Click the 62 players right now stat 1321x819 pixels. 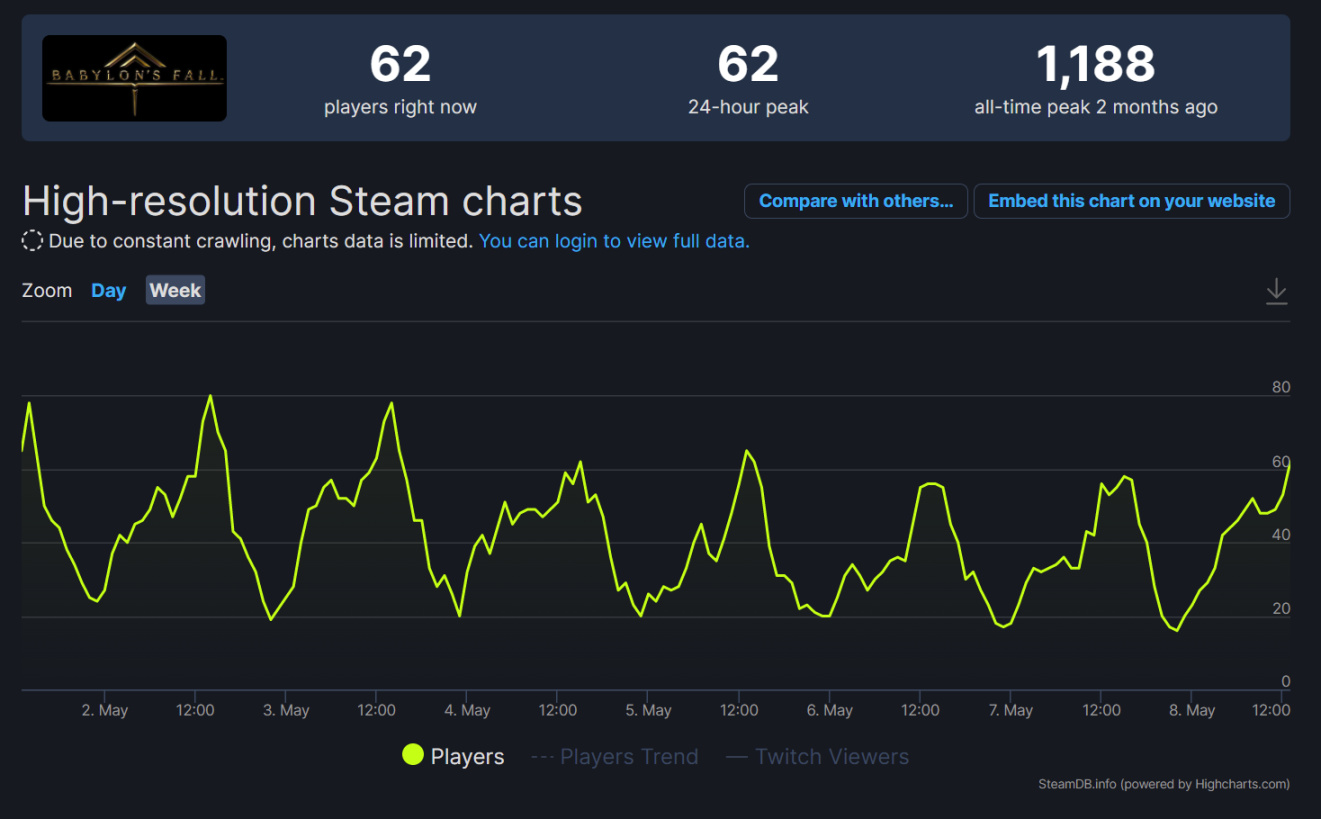[400, 79]
